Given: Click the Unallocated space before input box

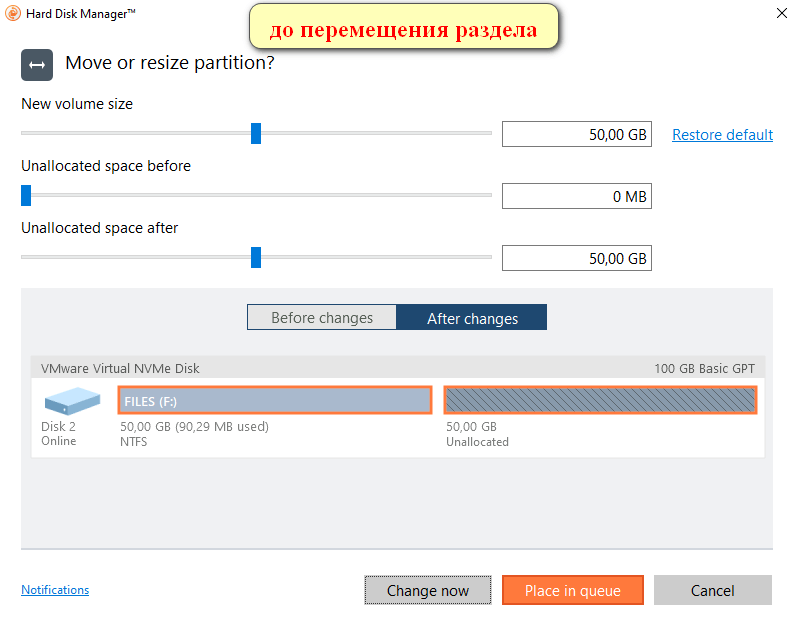Looking at the screenshot, I should point(576,197).
